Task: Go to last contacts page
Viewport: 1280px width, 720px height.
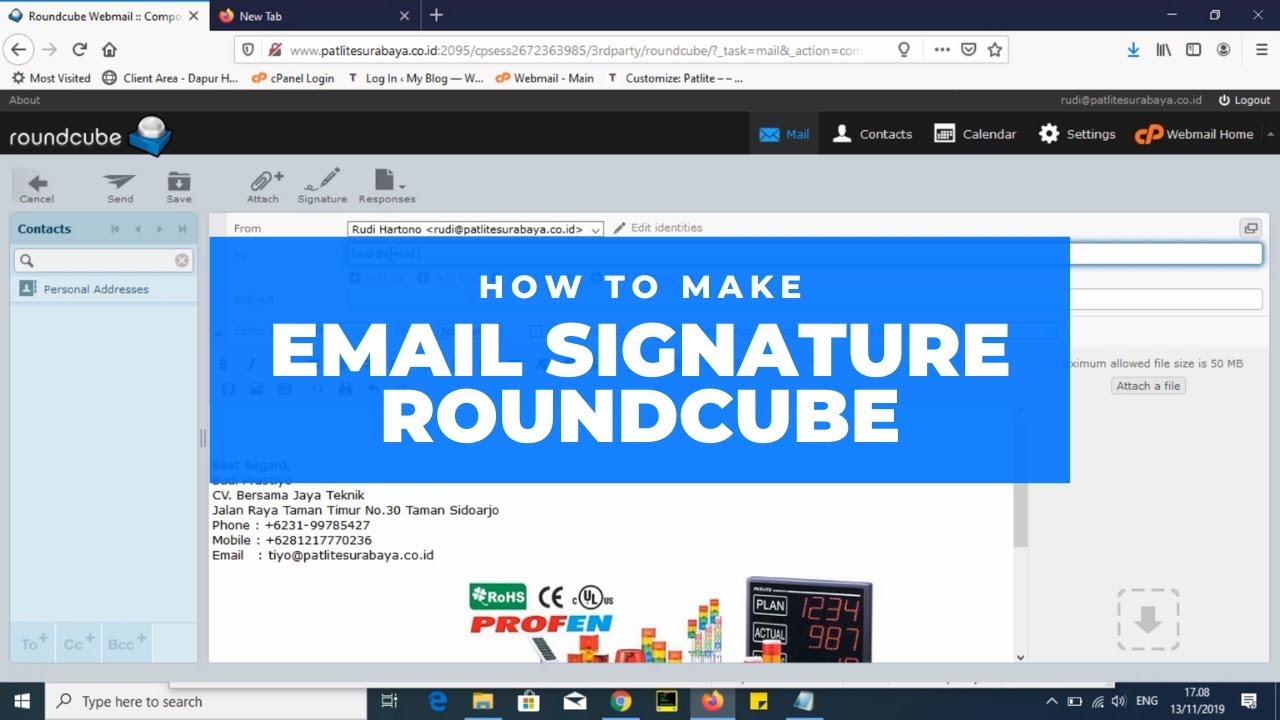Action: [x=182, y=229]
